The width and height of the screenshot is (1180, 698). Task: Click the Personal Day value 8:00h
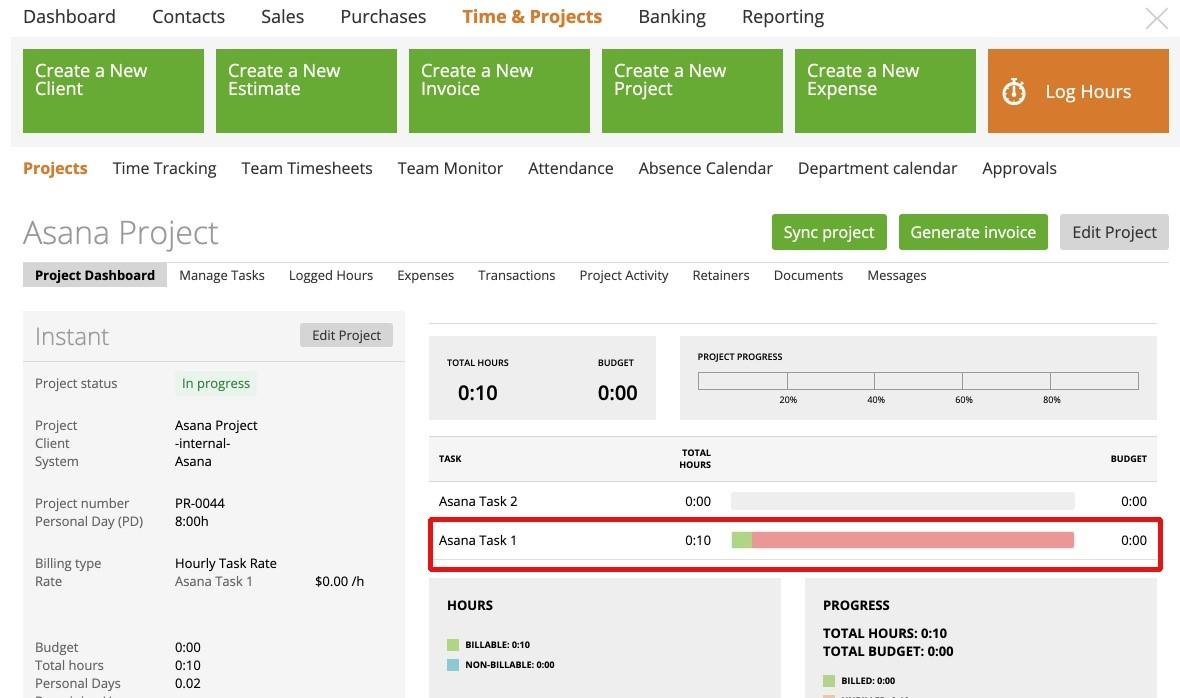[x=192, y=521]
